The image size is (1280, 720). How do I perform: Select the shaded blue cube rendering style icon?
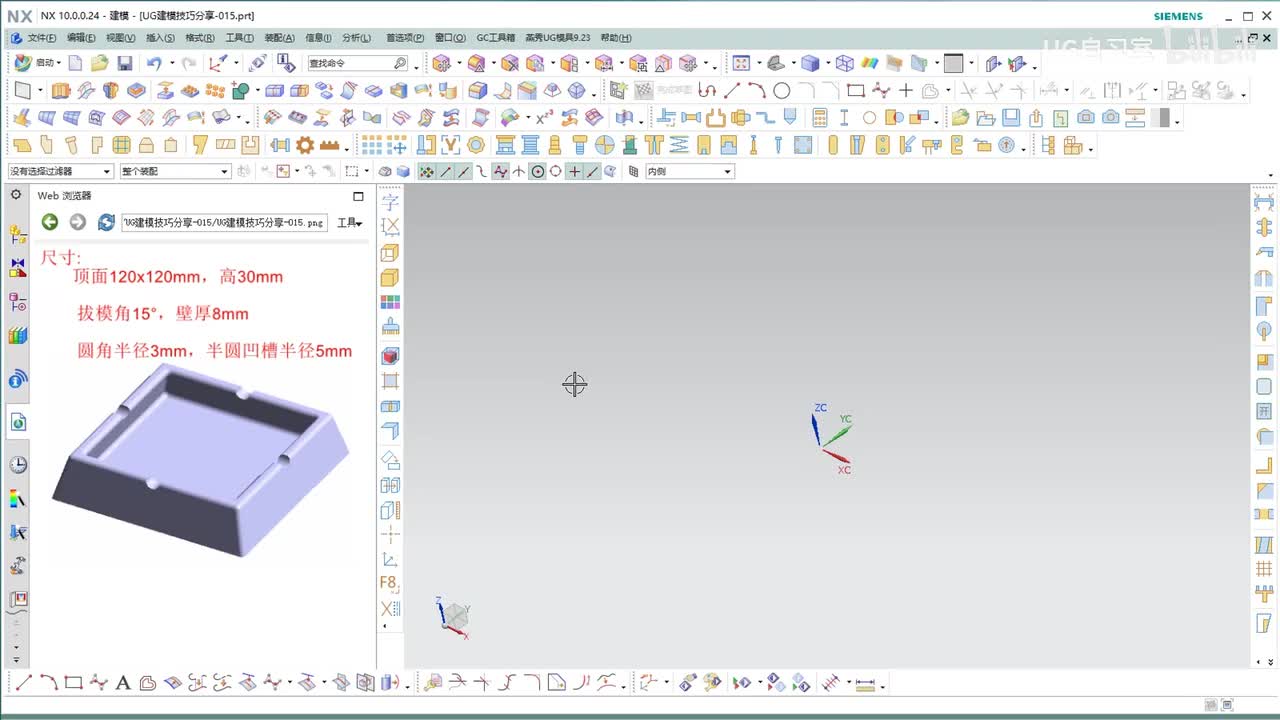[x=810, y=63]
